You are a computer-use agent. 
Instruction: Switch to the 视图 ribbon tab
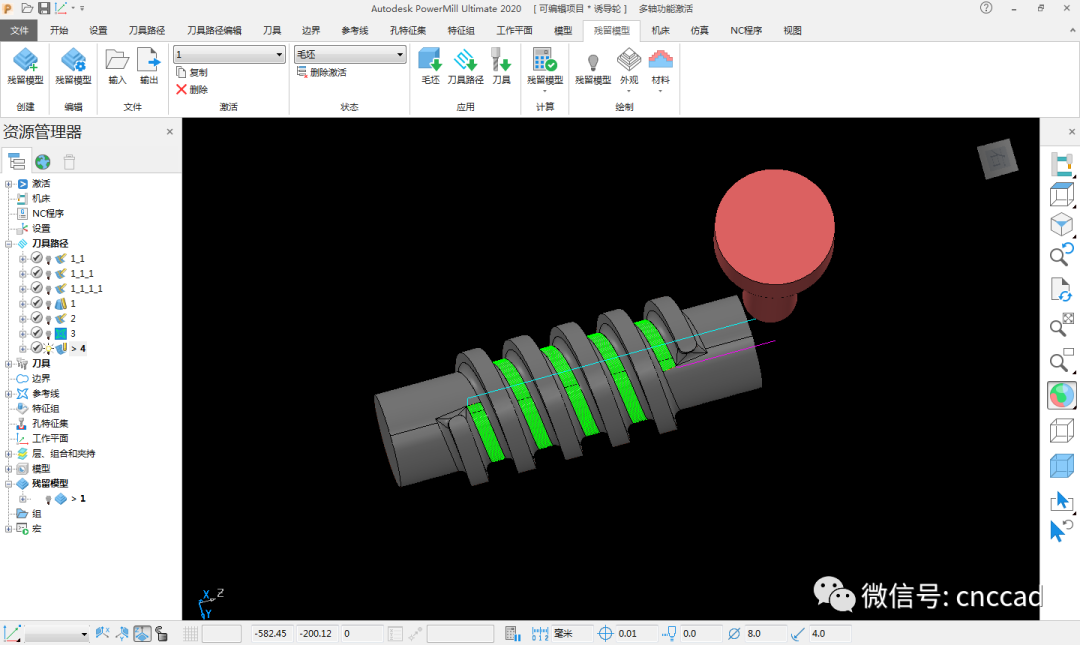coord(792,30)
